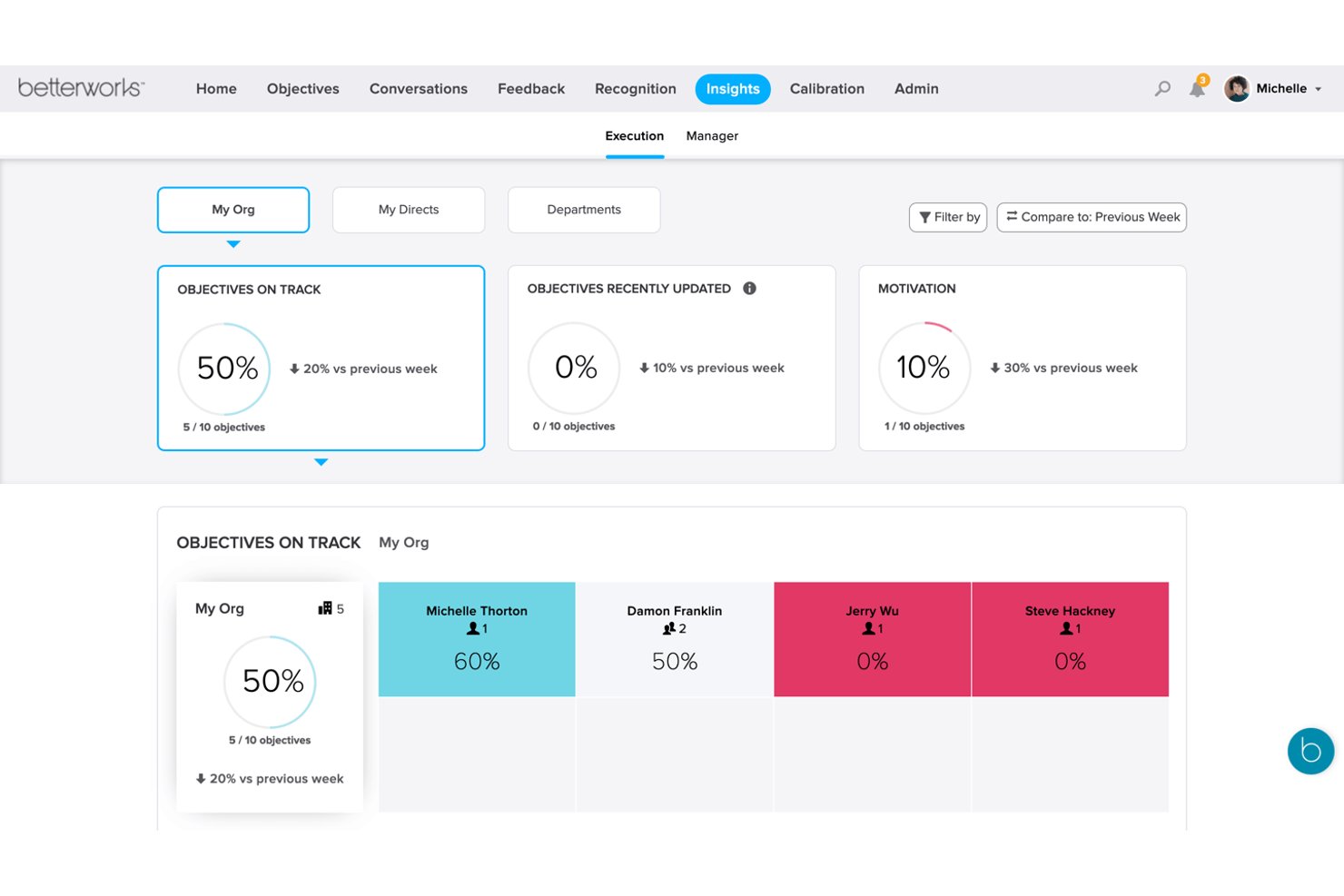This screenshot has width=1344, height=896.
Task: Open the Feedback menu
Action: click(531, 89)
